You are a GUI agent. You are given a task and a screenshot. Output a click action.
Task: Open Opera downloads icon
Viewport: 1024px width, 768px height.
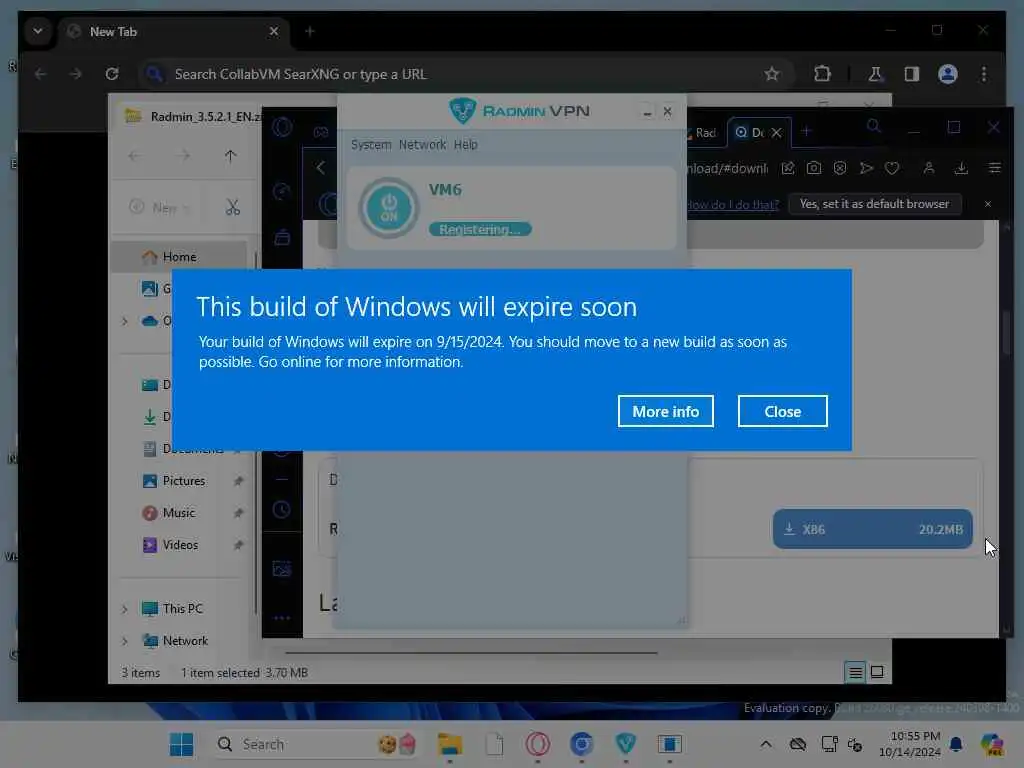tap(961, 168)
